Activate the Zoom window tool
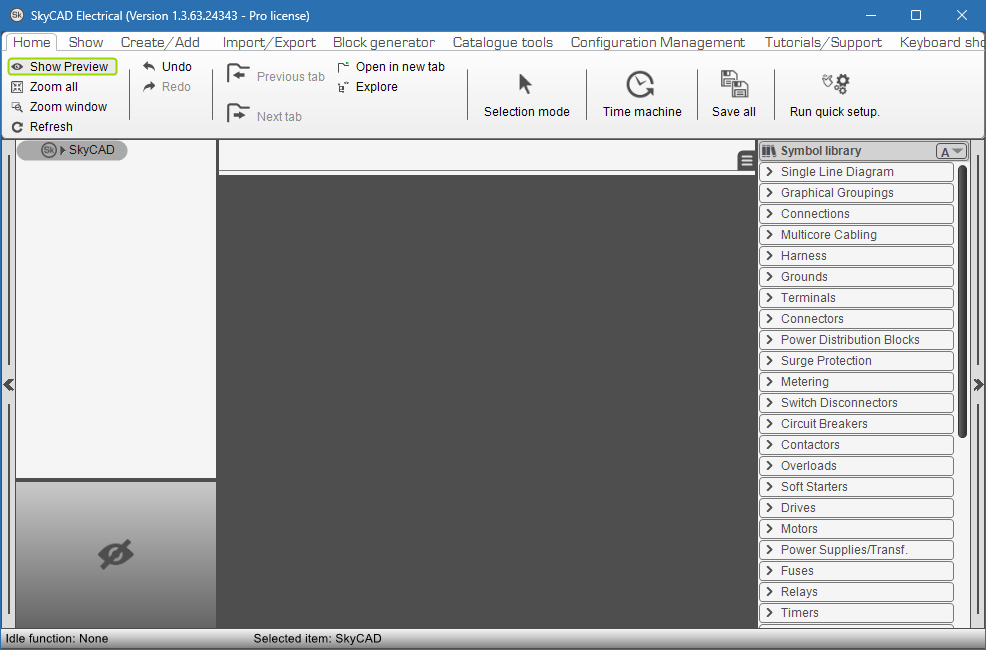The width and height of the screenshot is (986, 650). (x=17, y=107)
